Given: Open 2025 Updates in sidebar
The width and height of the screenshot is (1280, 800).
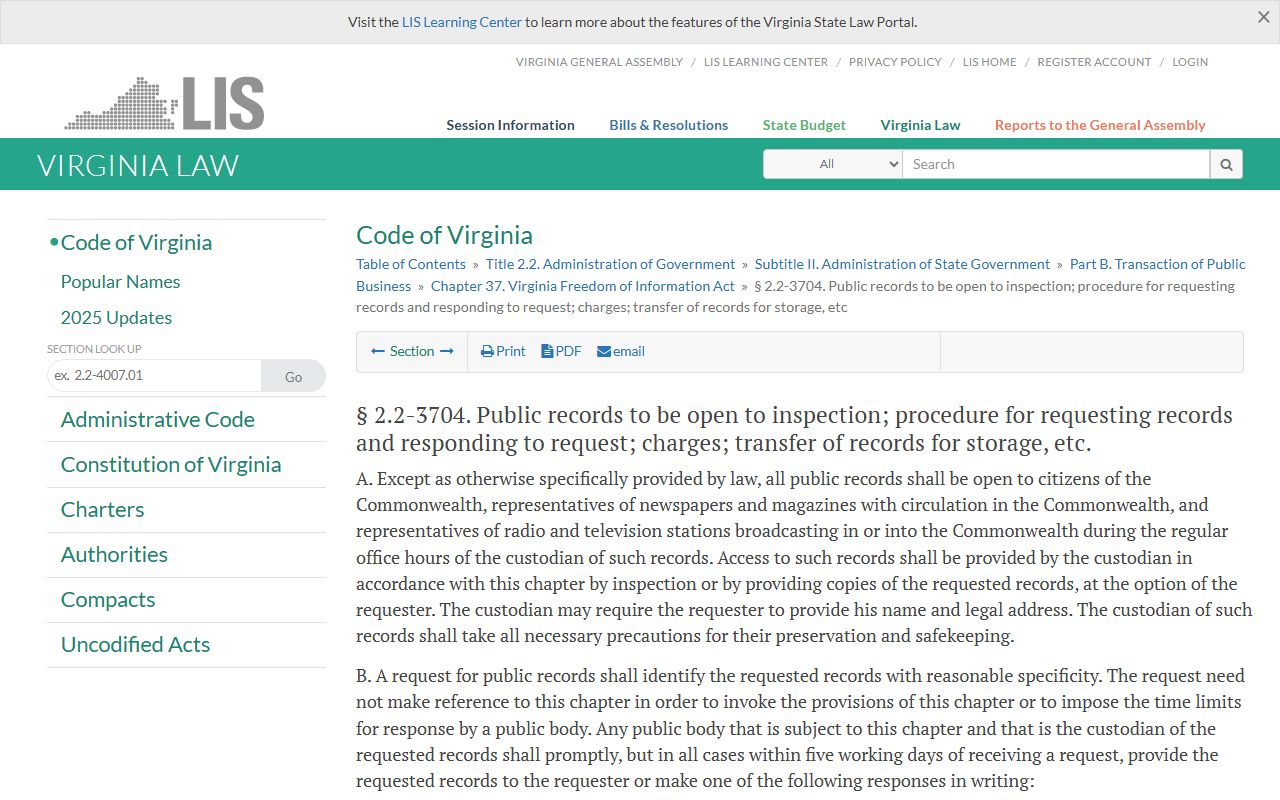Looking at the screenshot, I should (x=116, y=318).
